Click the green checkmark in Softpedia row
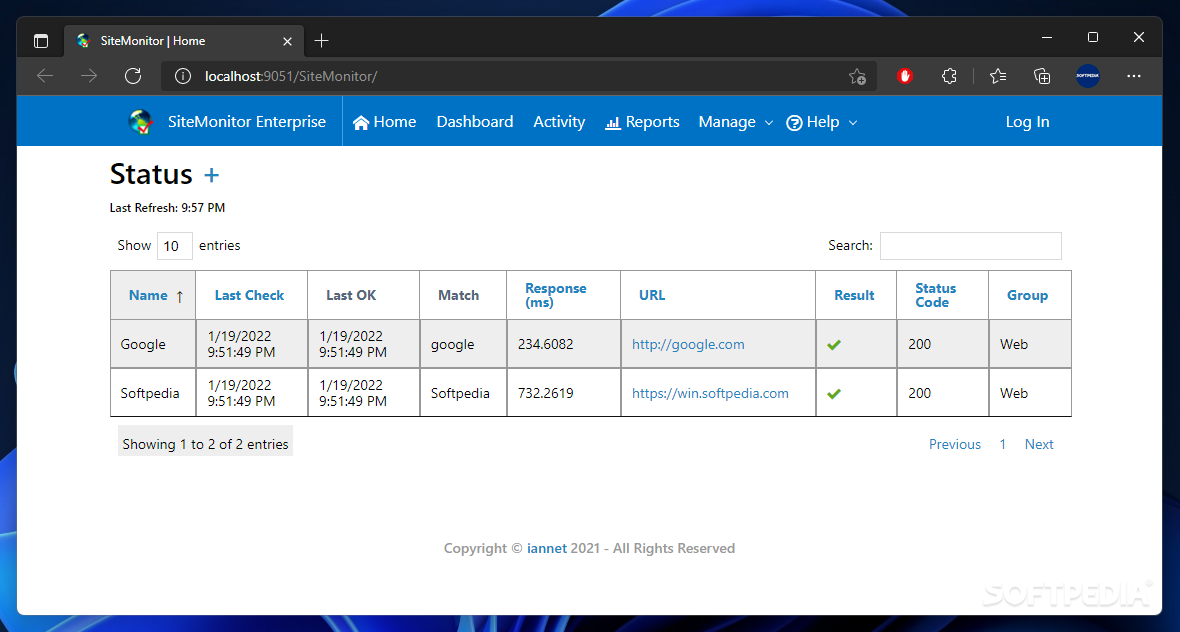 [833, 393]
